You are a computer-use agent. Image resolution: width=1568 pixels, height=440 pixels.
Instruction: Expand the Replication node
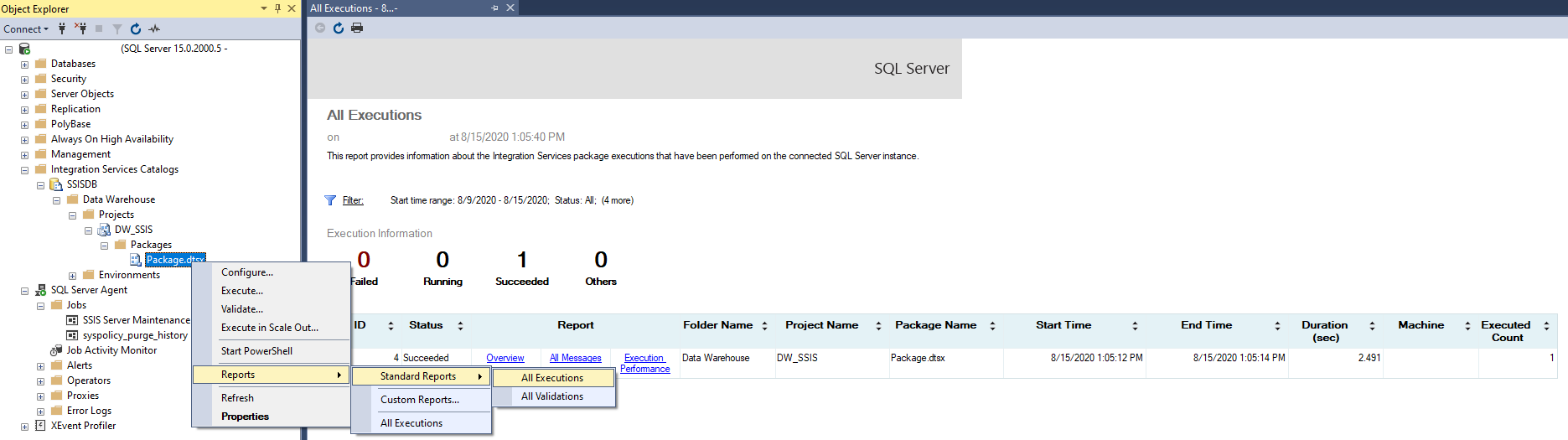click(x=24, y=110)
